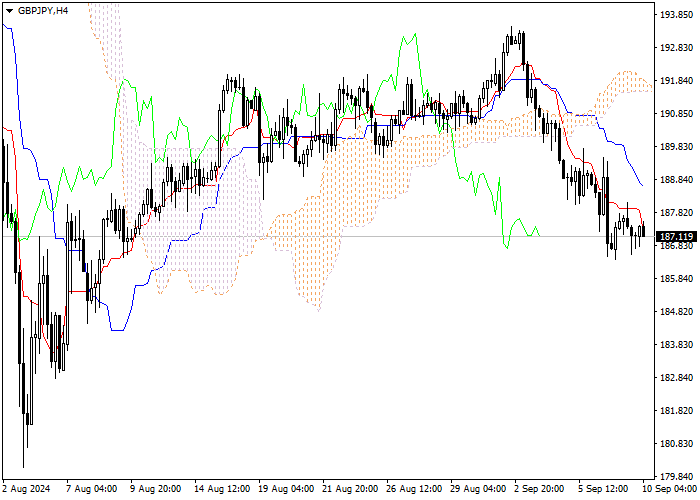Click the 2 Aug 2024 date label
Screen dimensions: 700x500
(x=26, y=489)
